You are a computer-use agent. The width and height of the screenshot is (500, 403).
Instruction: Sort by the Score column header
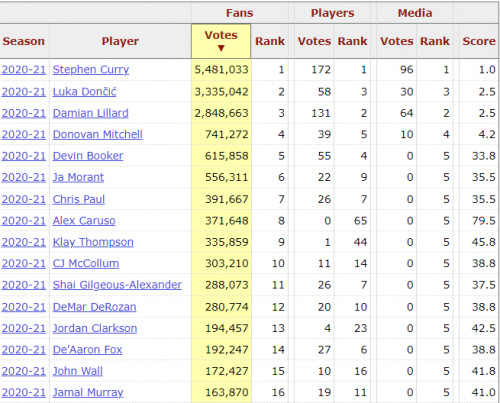tap(479, 41)
